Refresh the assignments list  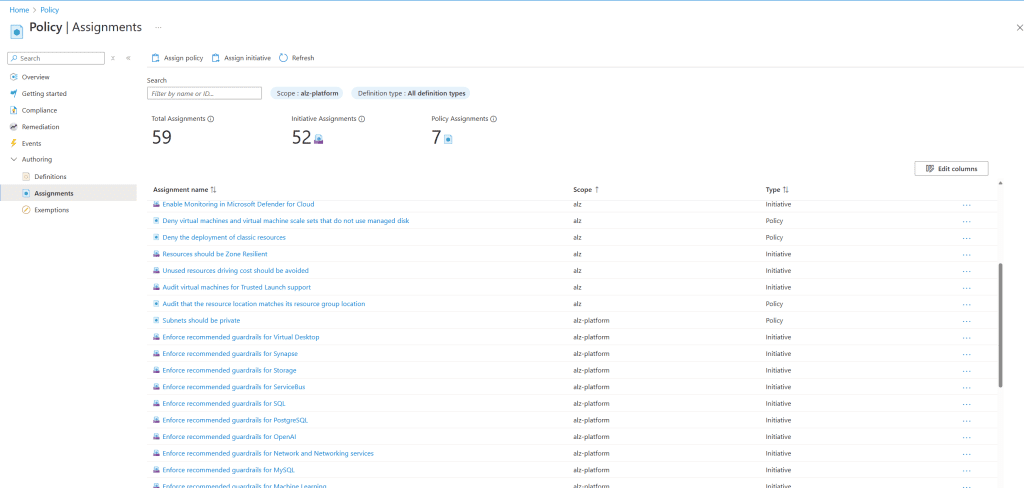pos(284,58)
